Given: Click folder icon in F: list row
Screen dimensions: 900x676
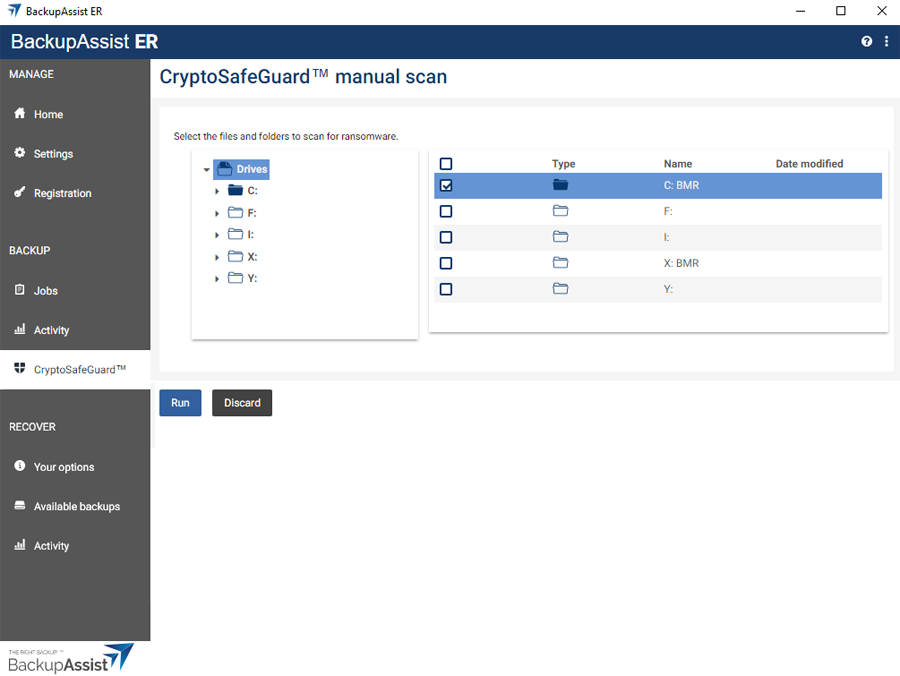Looking at the screenshot, I should click(x=560, y=211).
